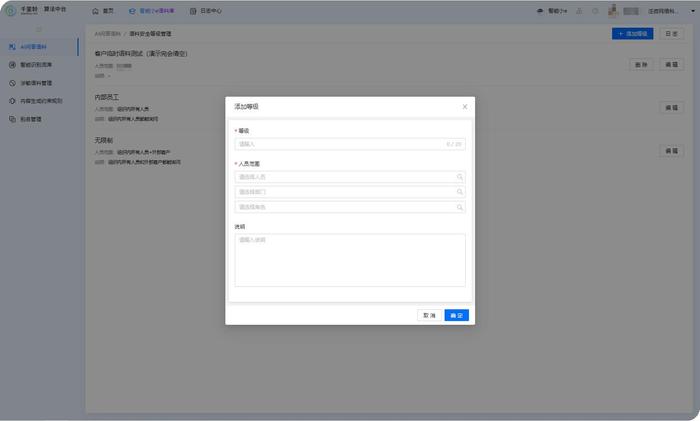Click 删除 for the first level entry

click(x=641, y=65)
